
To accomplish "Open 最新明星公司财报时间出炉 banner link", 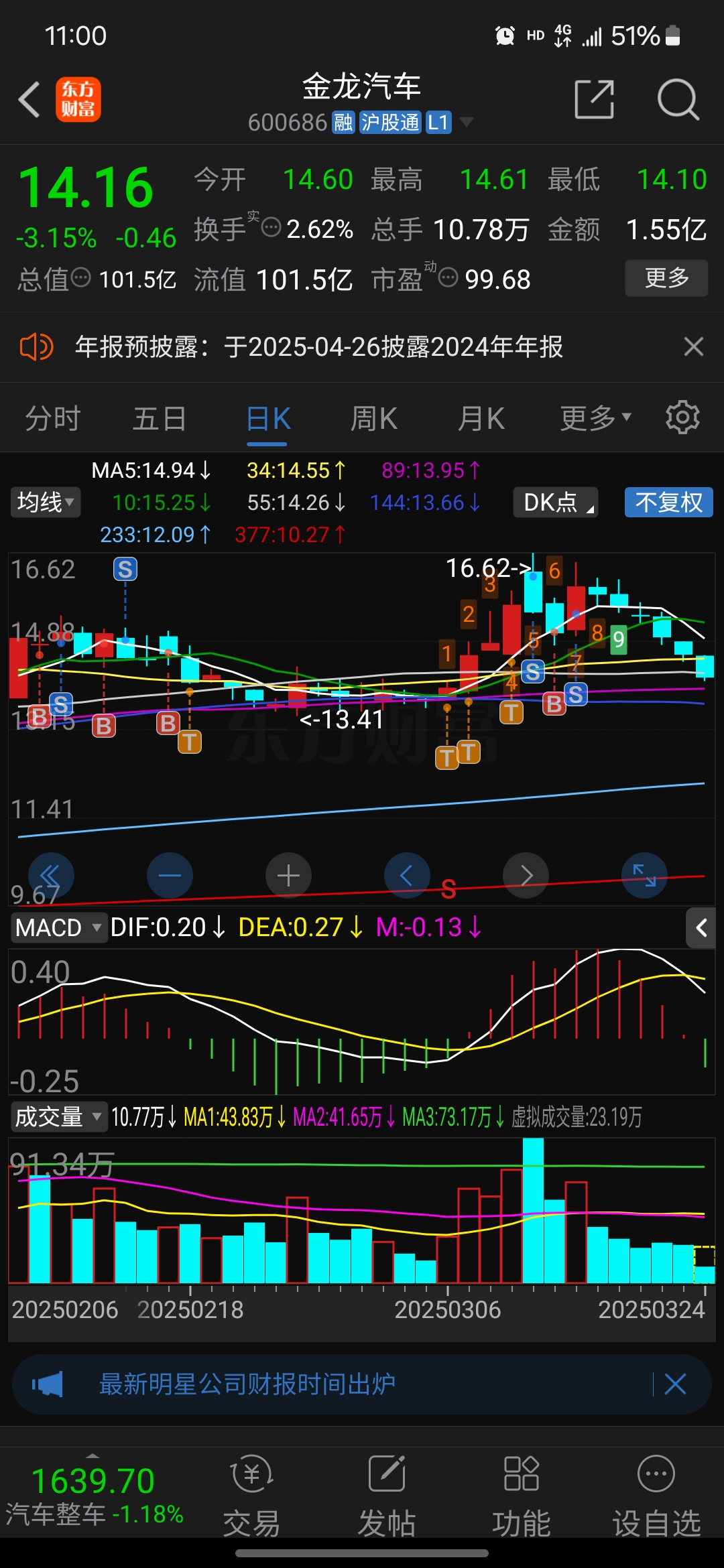I will click(x=247, y=1384).
